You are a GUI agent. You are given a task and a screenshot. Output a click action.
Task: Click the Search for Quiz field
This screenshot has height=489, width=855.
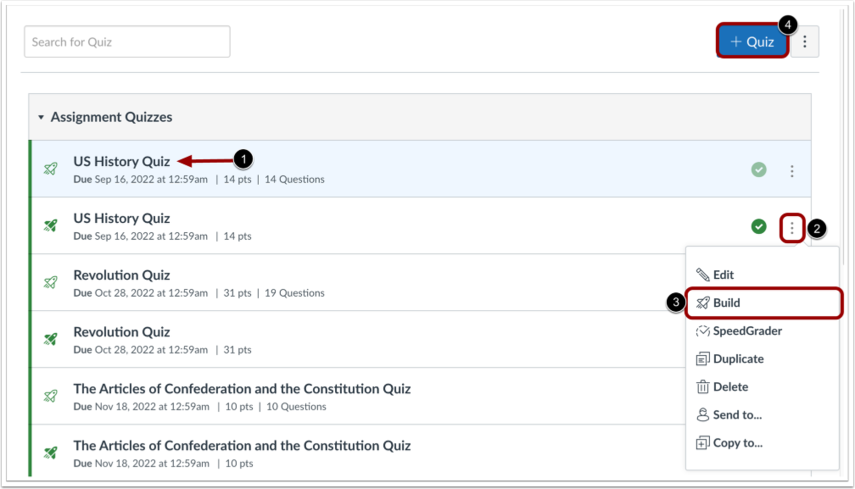click(127, 41)
